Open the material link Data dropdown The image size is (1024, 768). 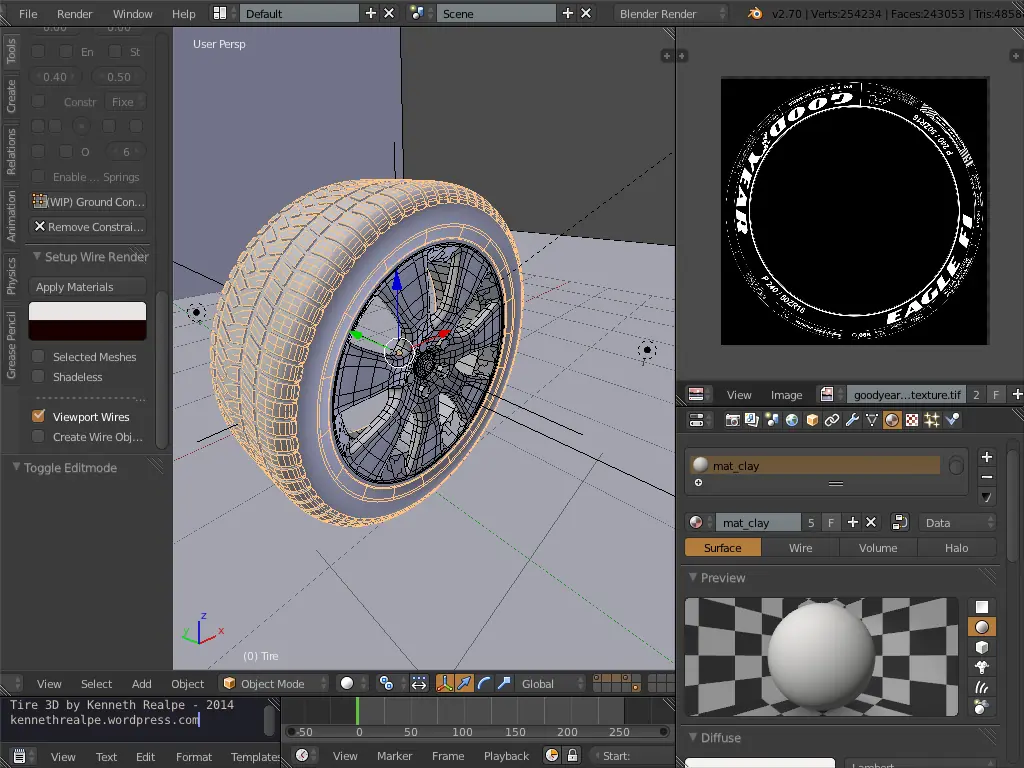957,522
